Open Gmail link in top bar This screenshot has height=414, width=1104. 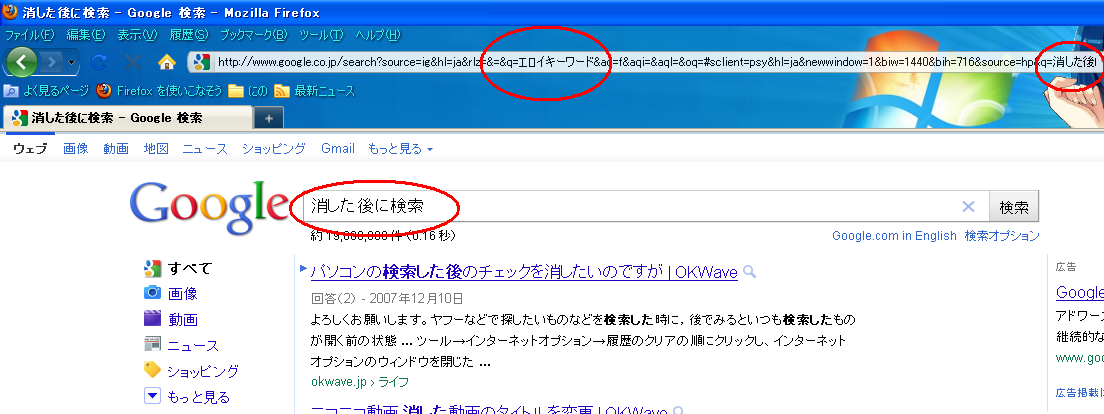tap(337, 149)
